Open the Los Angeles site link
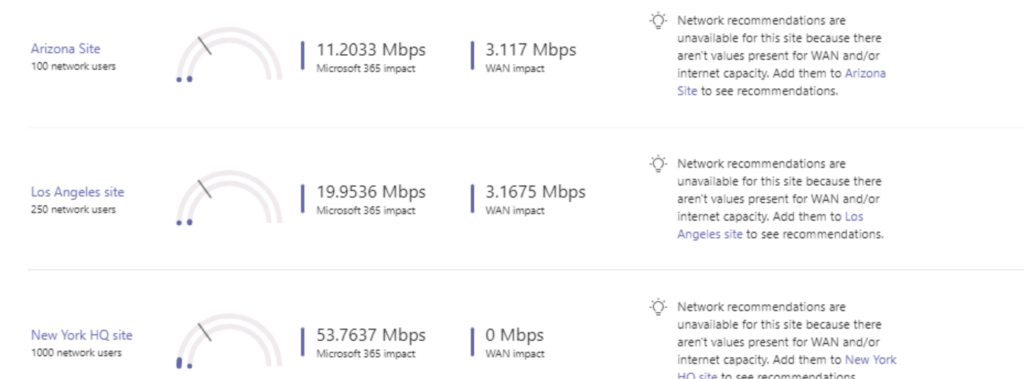The height and width of the screenshot is (379, 1024). tap(77, 192)
